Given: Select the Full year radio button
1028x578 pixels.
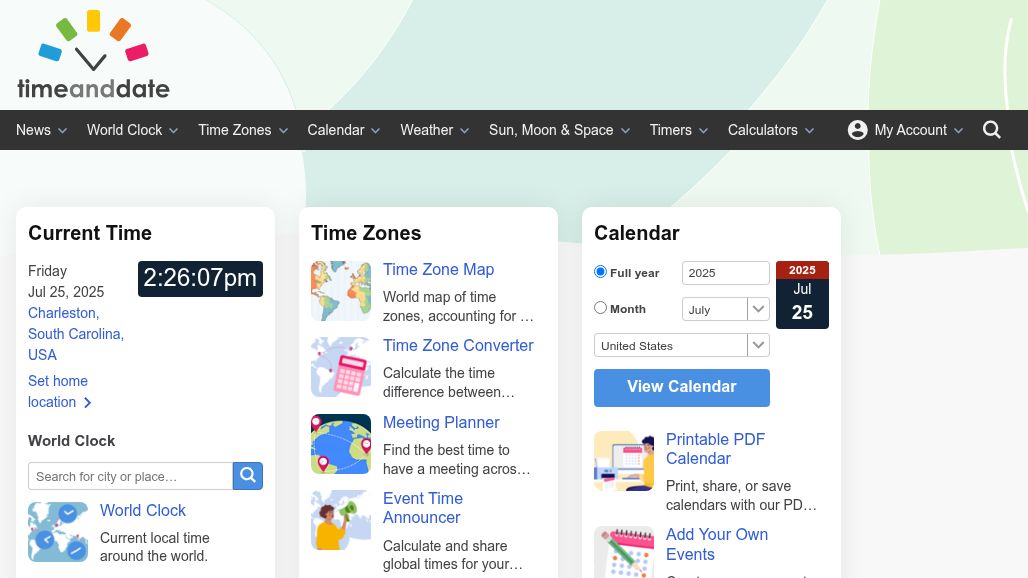Looking at the screenshot, I should [x=600, y=271].
